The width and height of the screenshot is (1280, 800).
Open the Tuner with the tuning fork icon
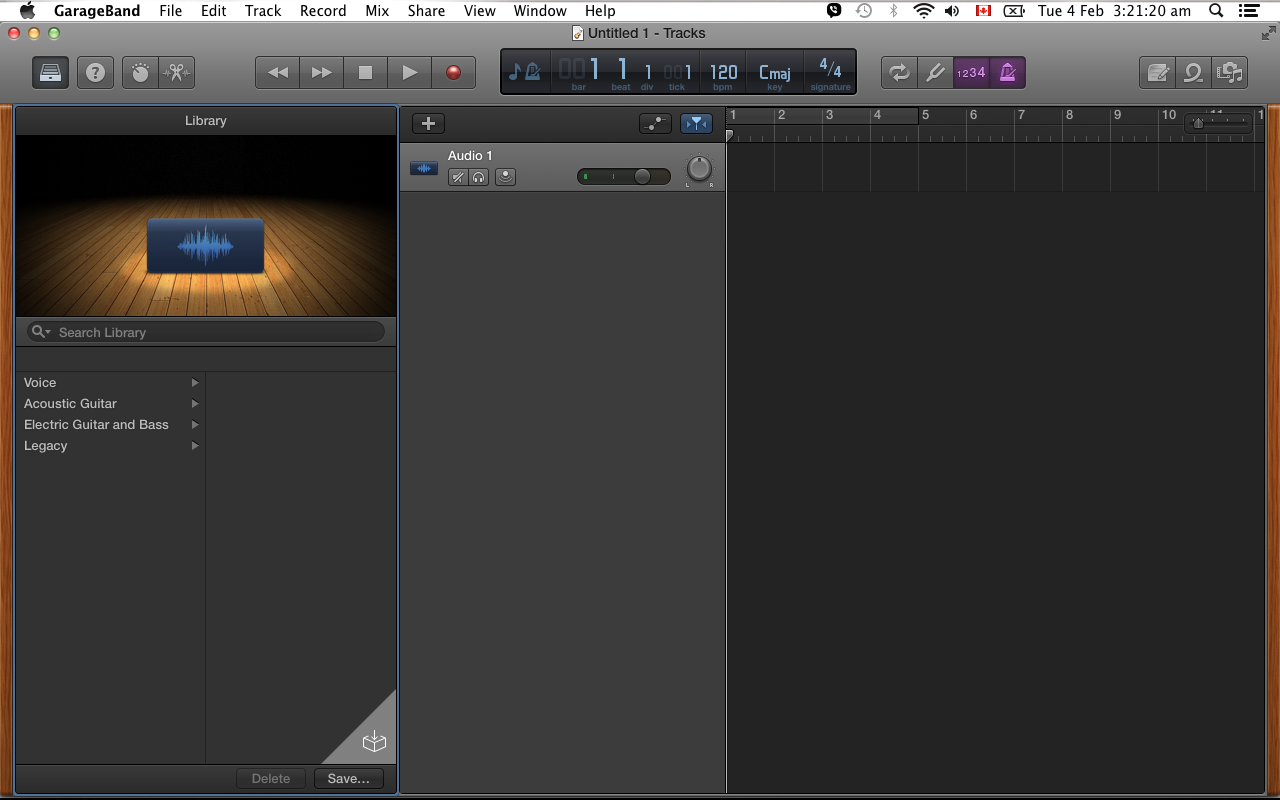coord(935,73)
